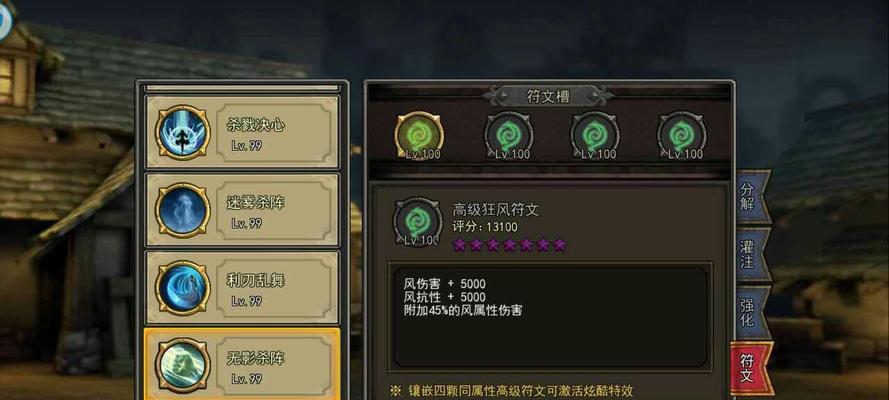Click the 符文槽 header label
Image resolution: width=889 pixels, height=400 pixels.
point(548,96)
